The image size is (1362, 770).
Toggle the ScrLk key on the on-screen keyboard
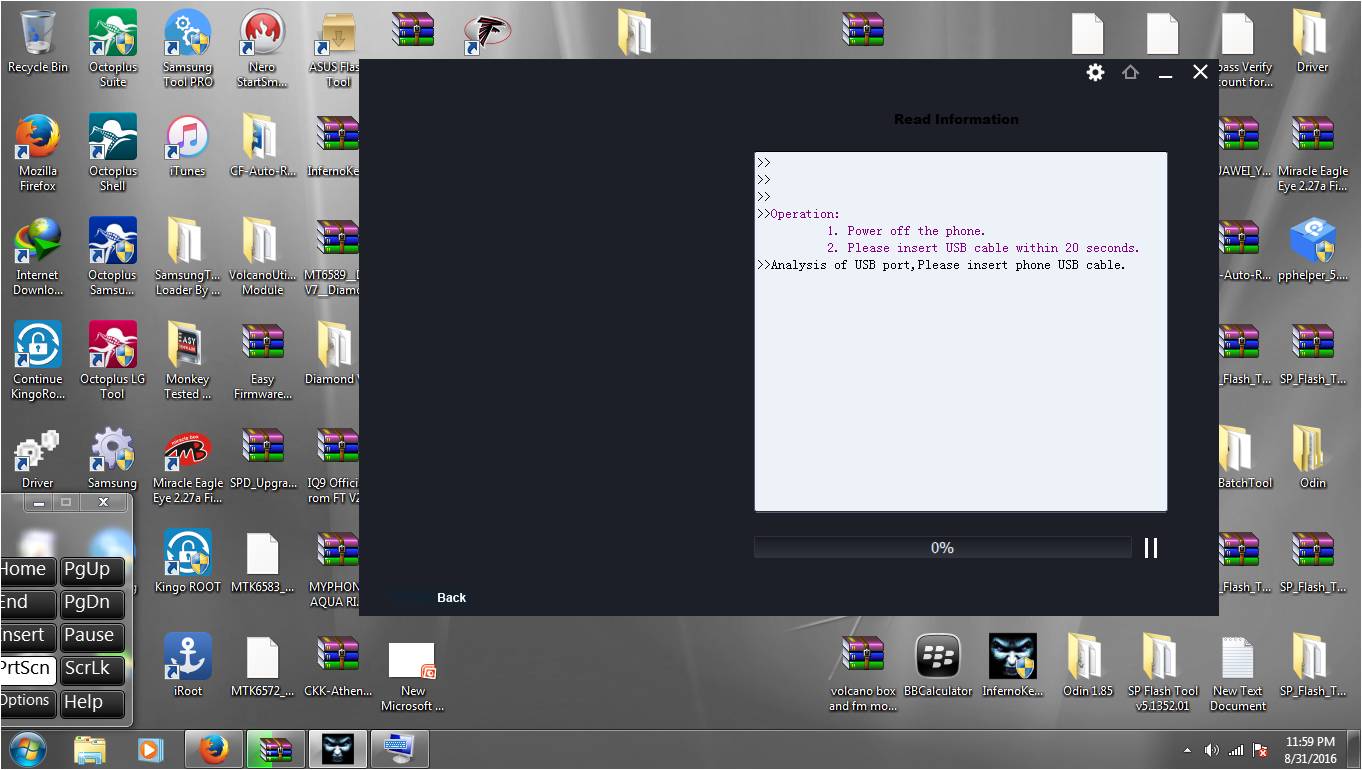click(x=93, y=669)
